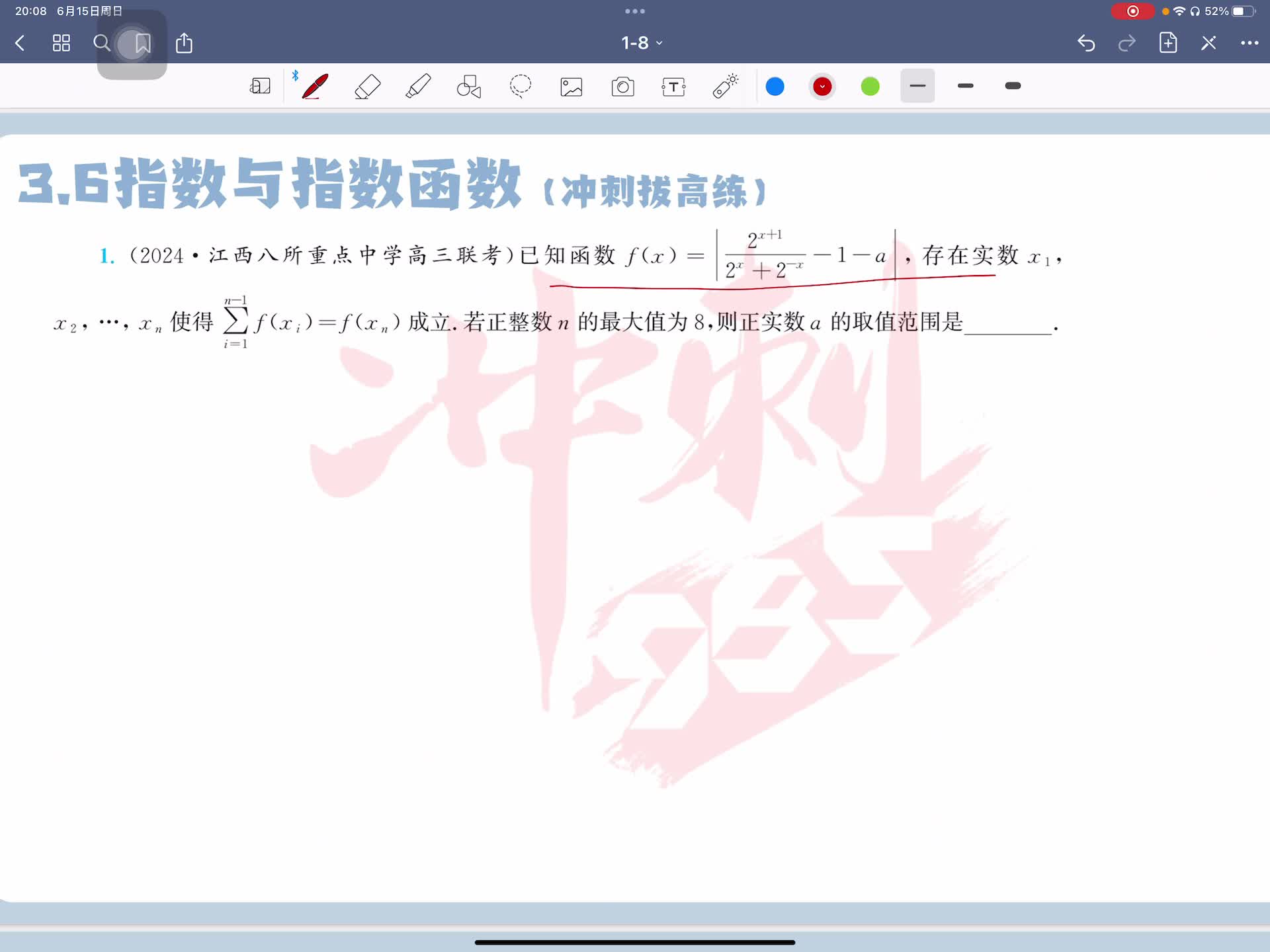This screenshot has width=1270, height=952.
Task: Select the red Pen tool
Action: [x=315, y=87]
